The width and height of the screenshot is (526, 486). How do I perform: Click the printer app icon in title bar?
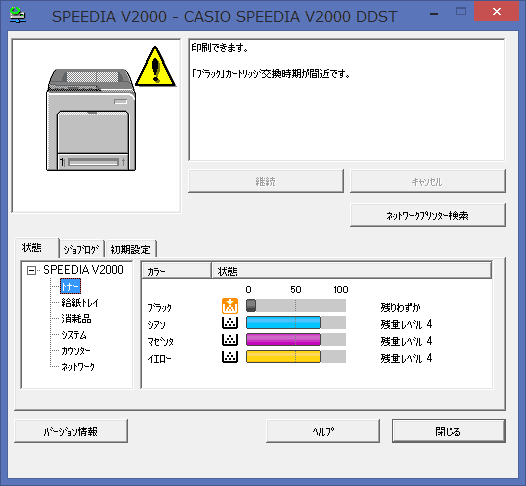(x=17, y=16)
